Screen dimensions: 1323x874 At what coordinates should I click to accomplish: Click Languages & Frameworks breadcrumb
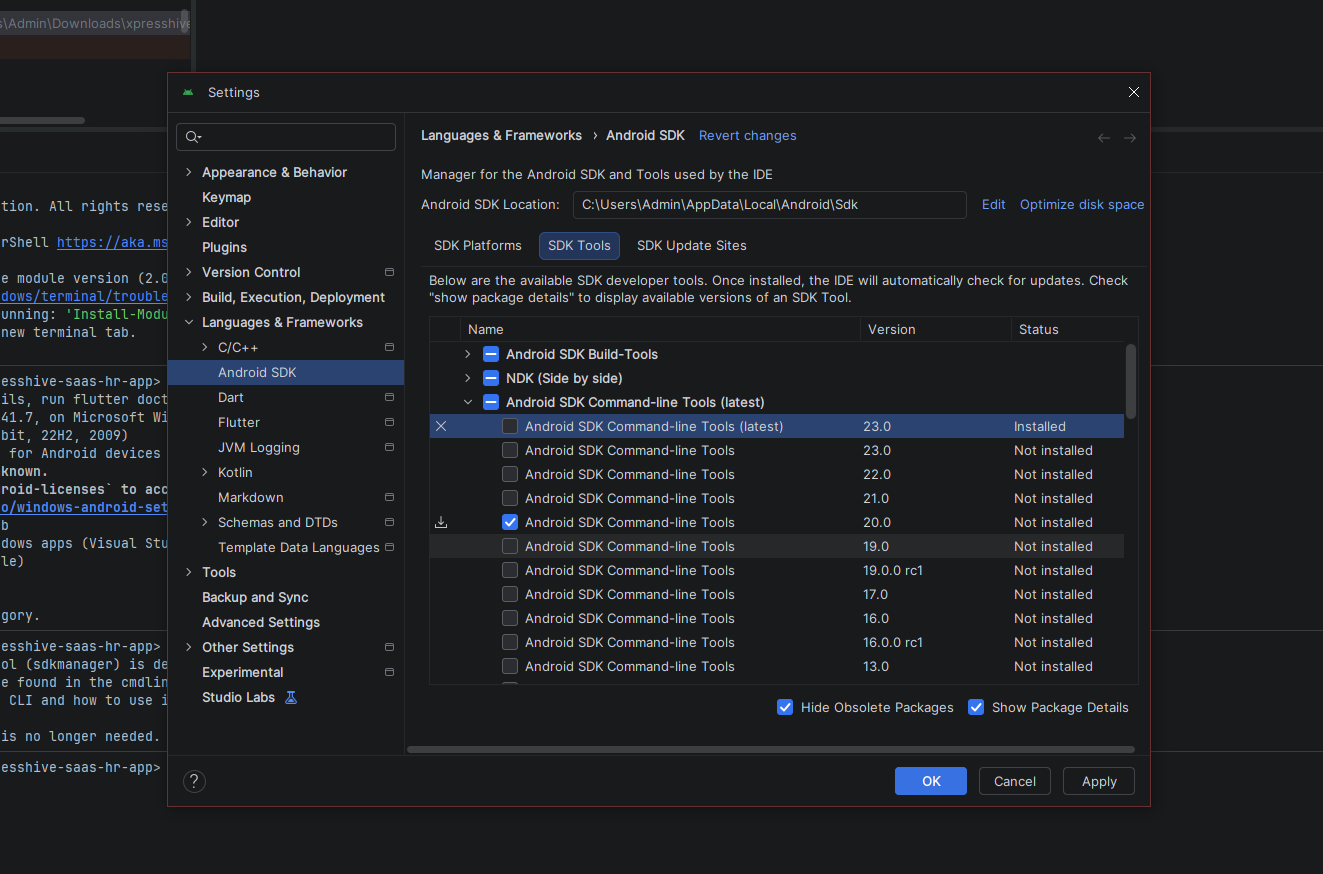point(501,135)
